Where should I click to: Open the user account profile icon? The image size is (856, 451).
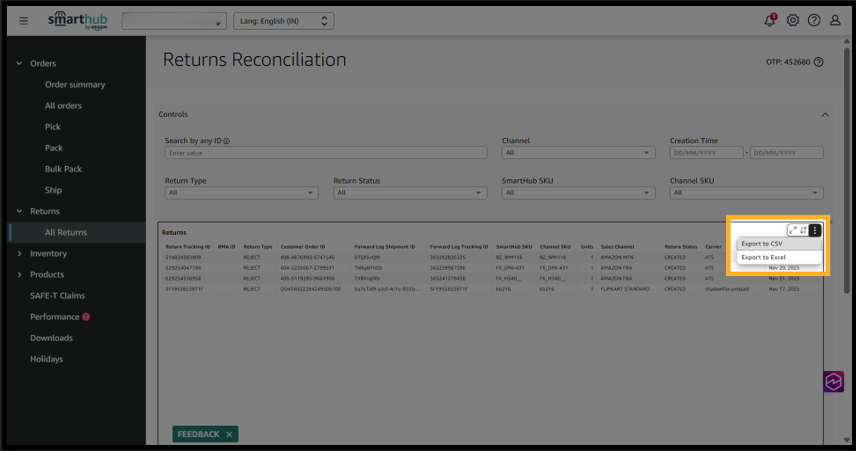[835, 20]
